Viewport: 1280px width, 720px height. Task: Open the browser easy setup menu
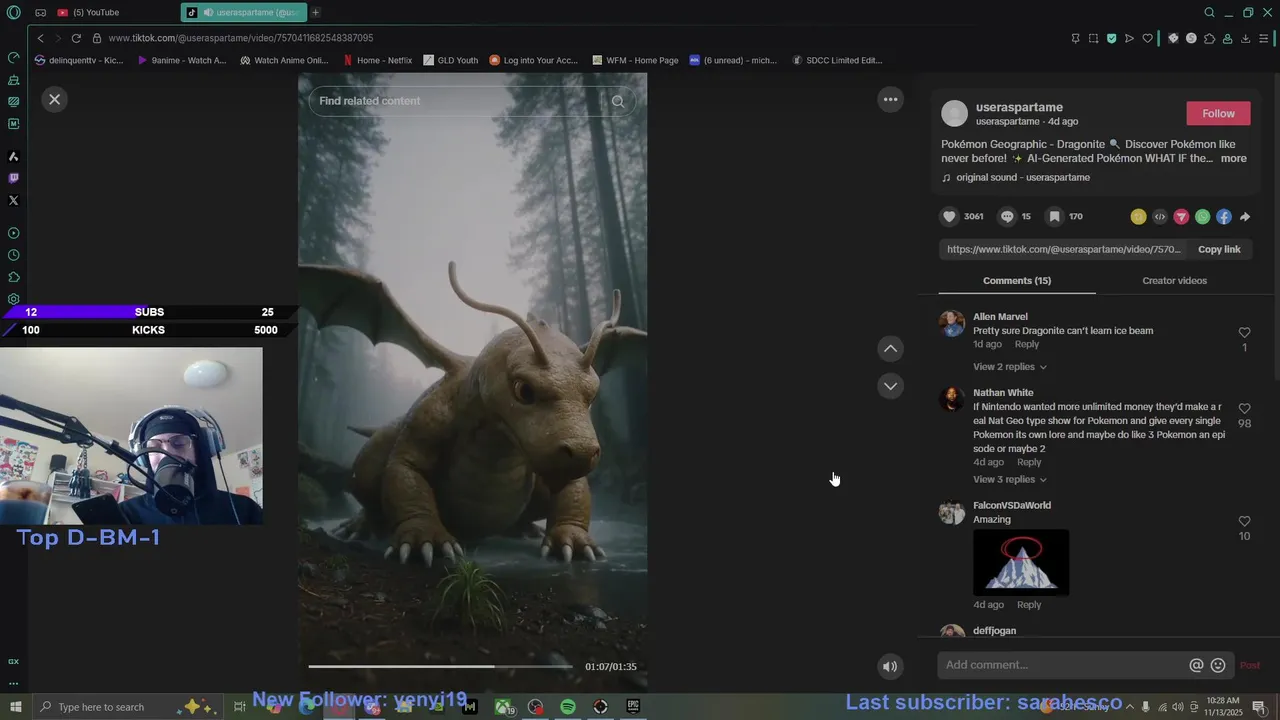click(x=1264, y=38)
